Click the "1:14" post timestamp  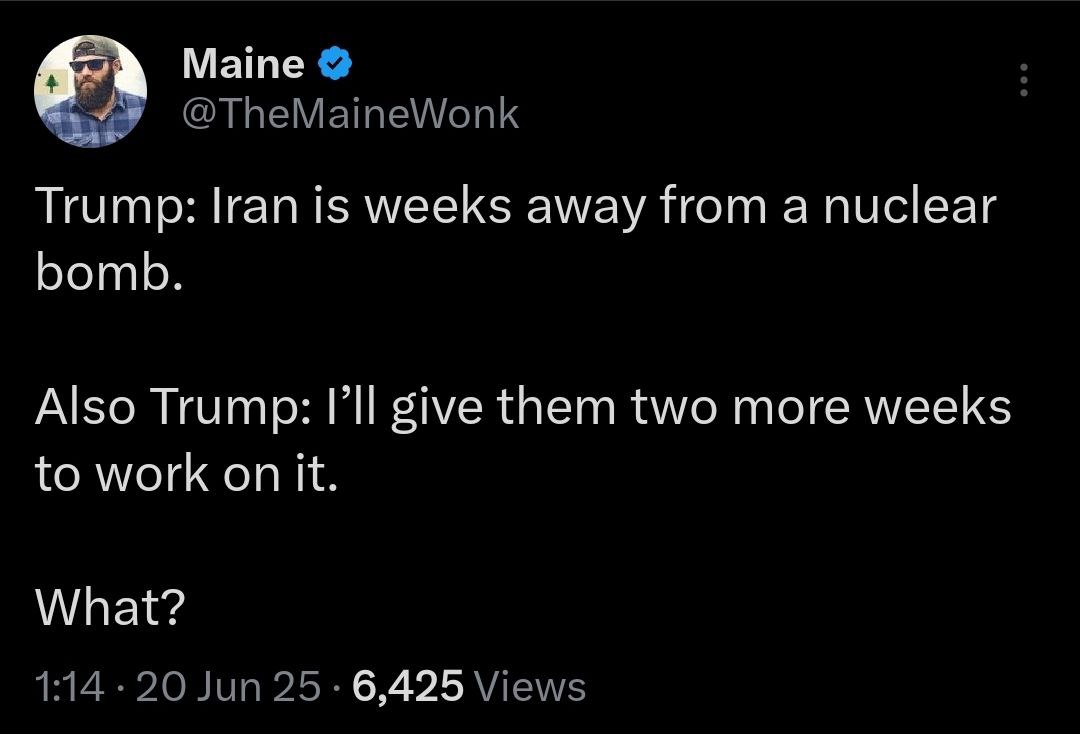(x=68, y=687)
